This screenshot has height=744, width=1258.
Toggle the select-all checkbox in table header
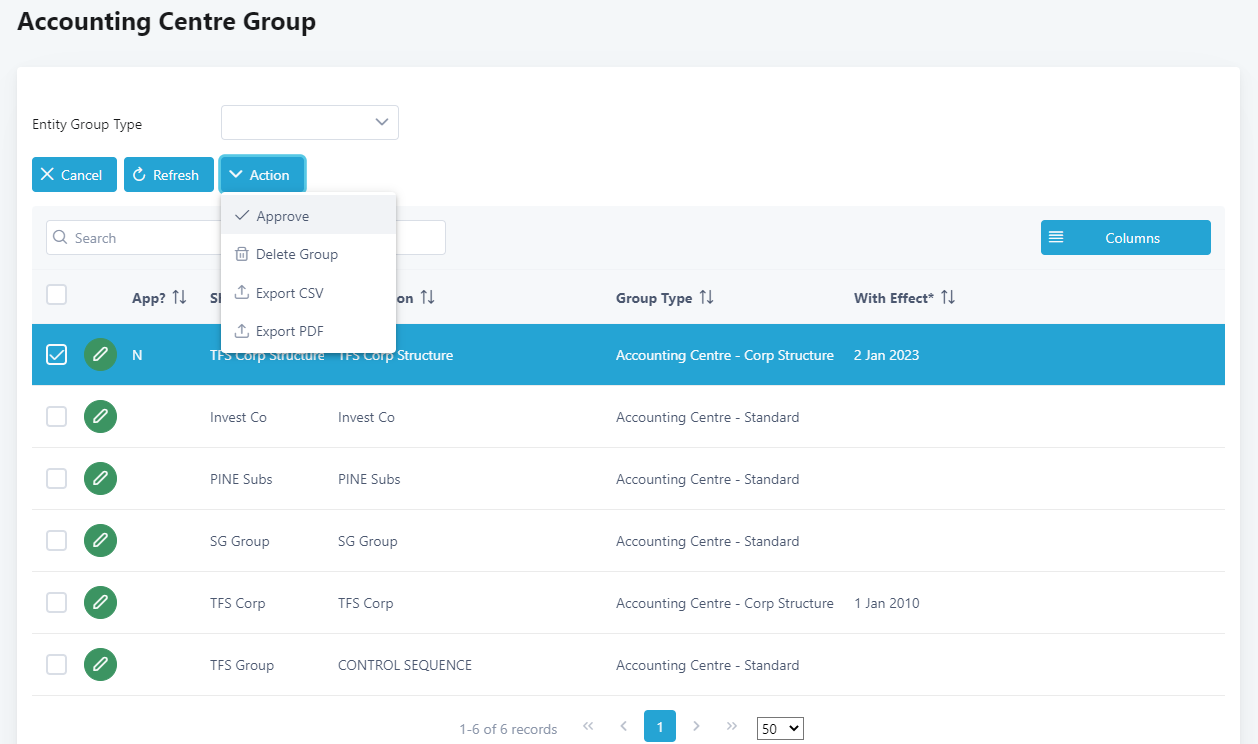pyautogui.click(x=57, y=294)
